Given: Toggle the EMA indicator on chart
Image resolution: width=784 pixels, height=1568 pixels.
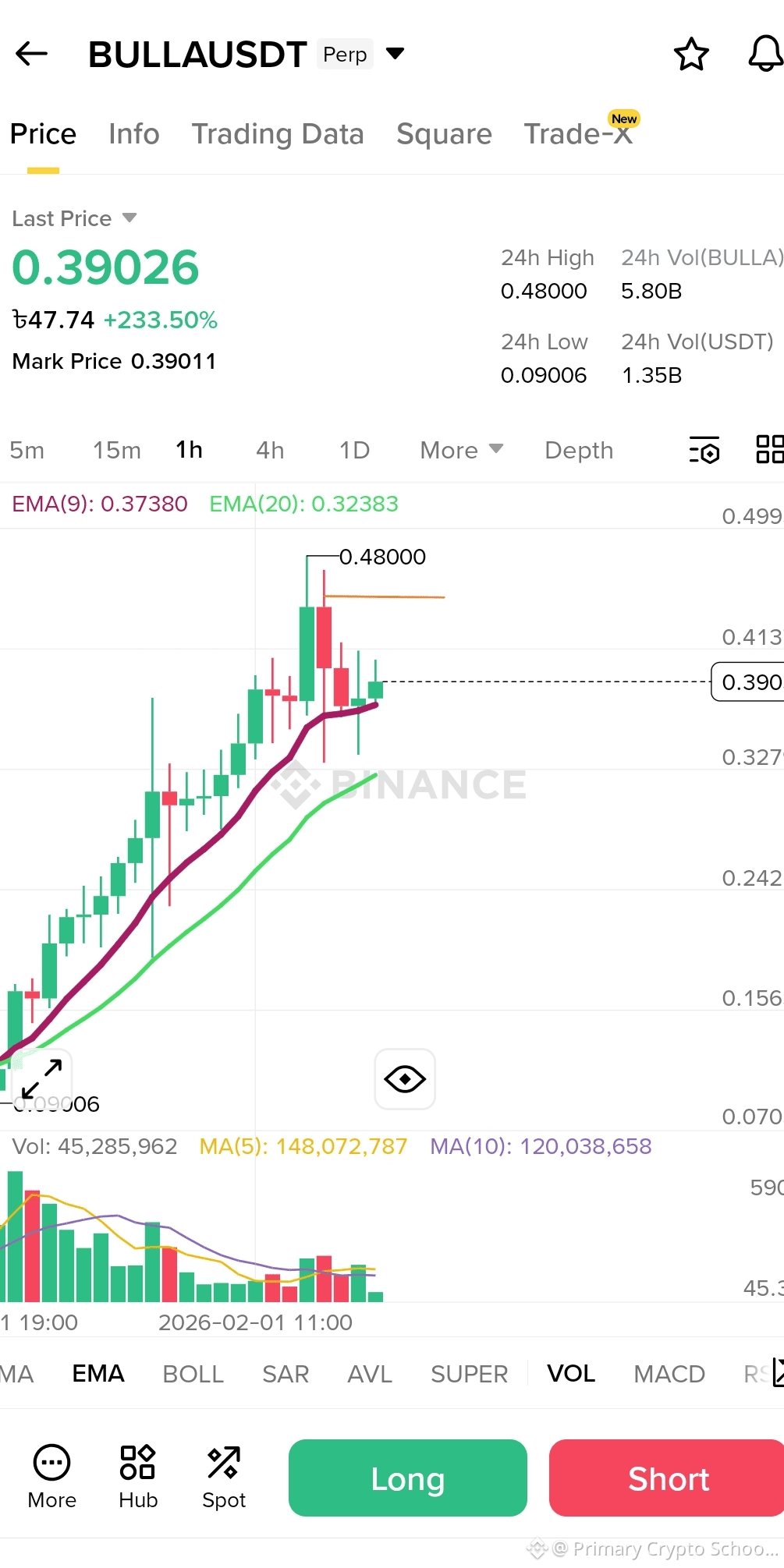Looking at the screenshot, I should [98, 1373].
